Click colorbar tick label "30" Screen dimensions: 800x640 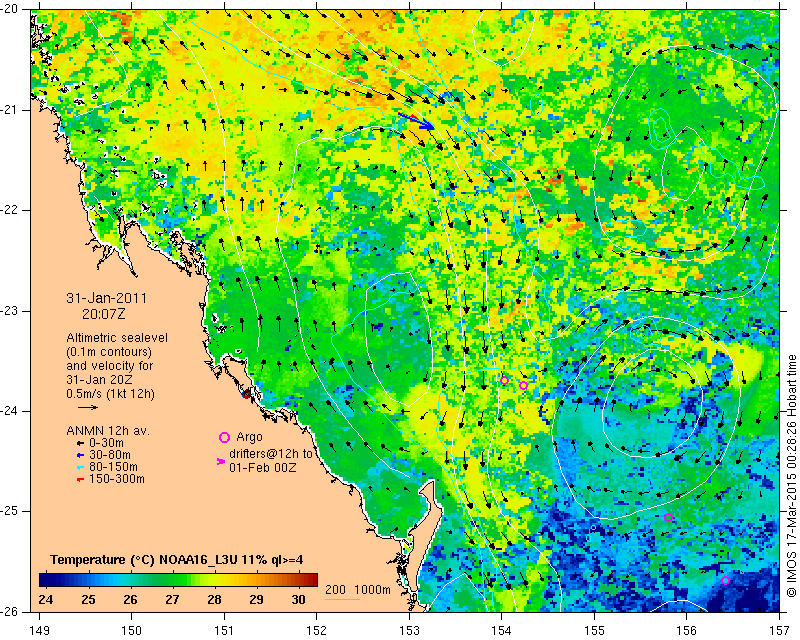298,599
